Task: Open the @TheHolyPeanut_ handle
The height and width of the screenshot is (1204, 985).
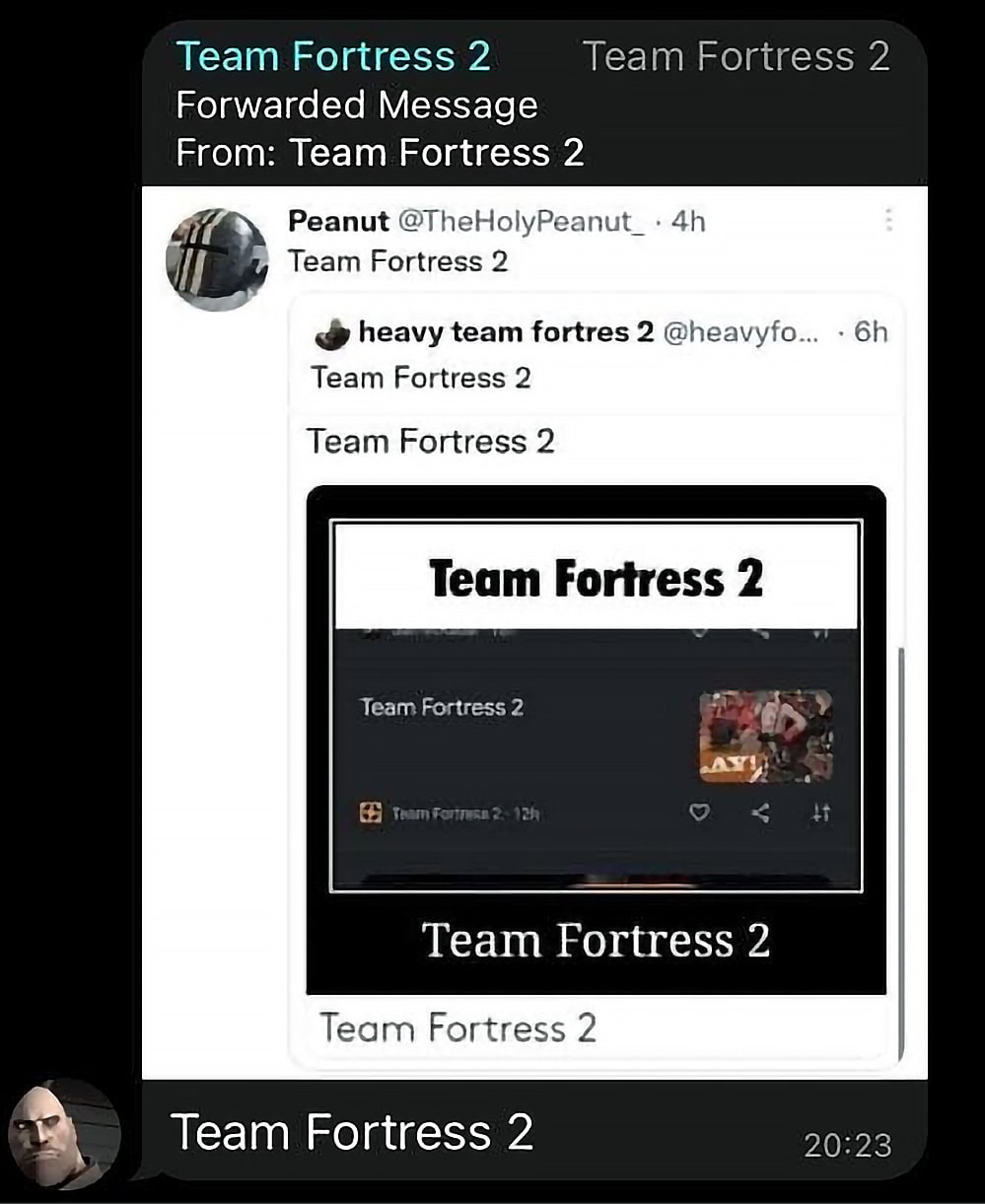Action: (521, 221)
